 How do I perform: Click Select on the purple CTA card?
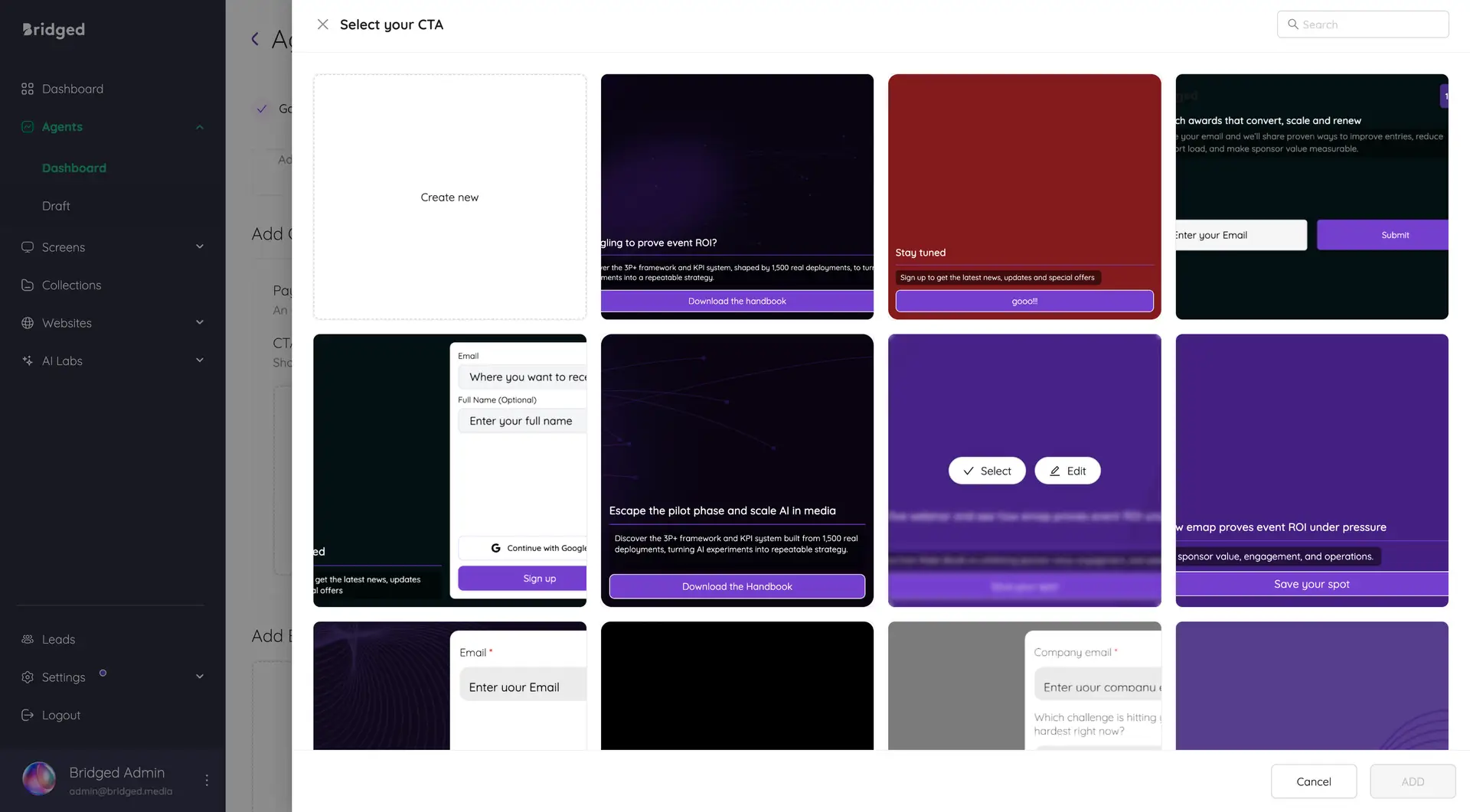point(987,471)
